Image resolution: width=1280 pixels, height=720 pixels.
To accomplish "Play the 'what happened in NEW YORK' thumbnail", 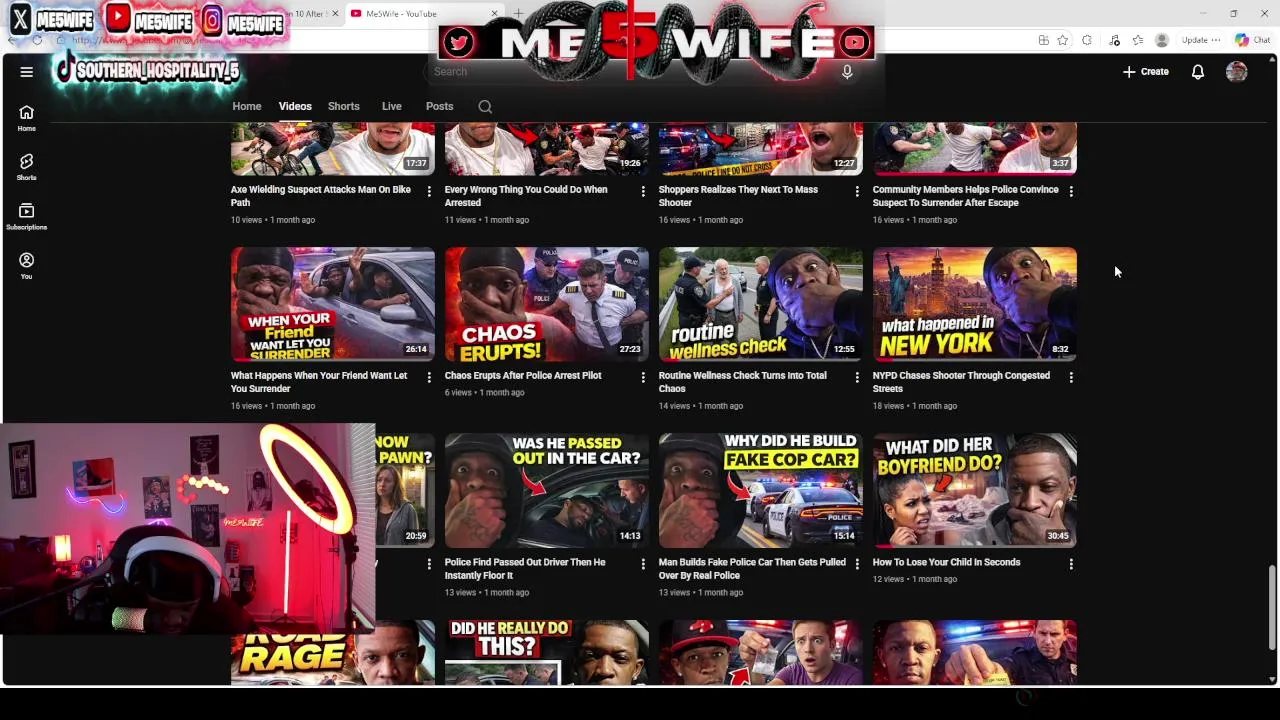I will pos(975,304).
